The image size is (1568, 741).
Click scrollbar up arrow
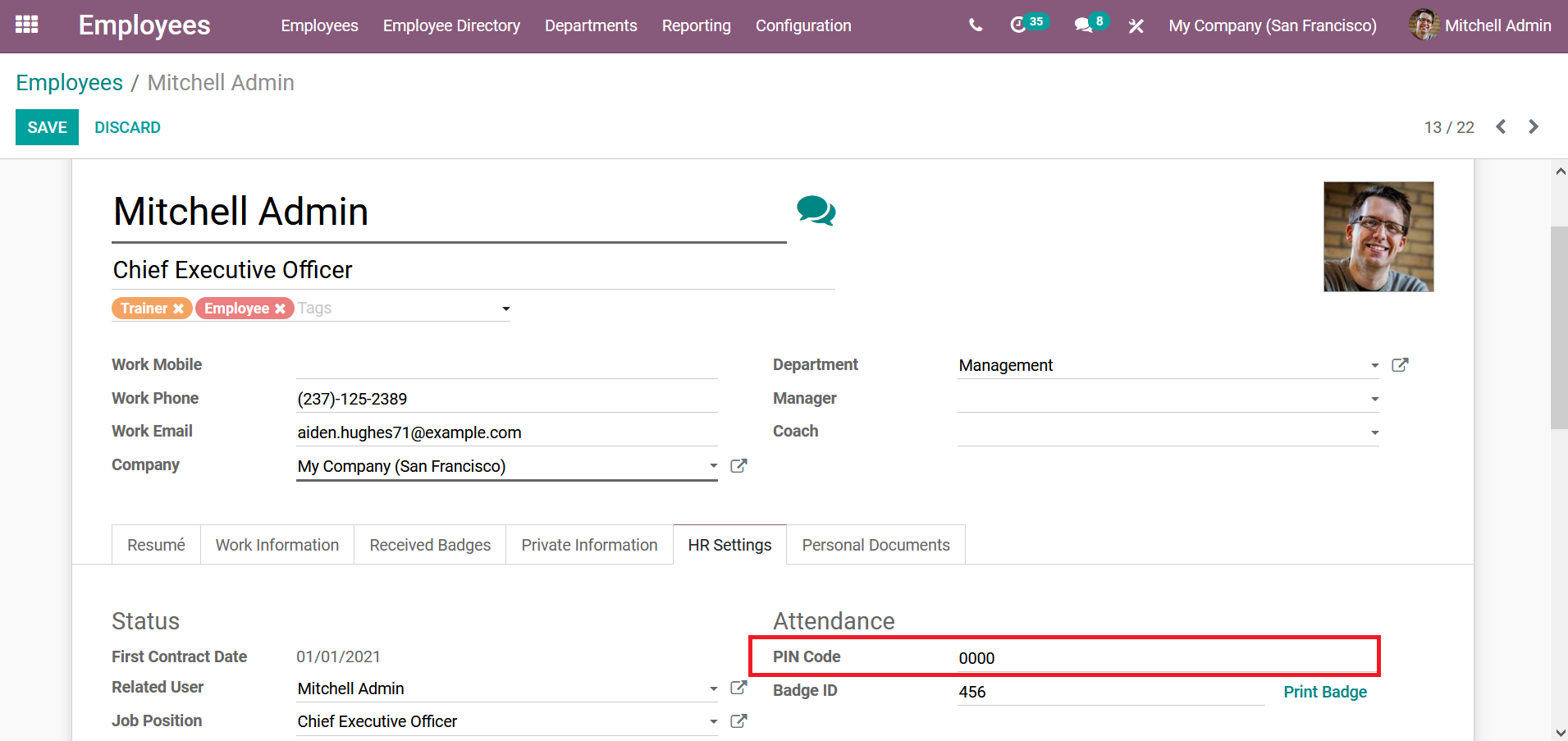(1560, 172)
